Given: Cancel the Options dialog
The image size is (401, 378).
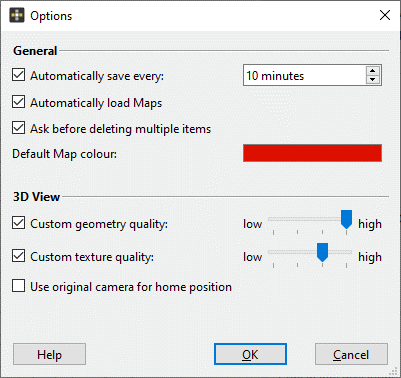Looking at the screenshot, I should (351, 354).
